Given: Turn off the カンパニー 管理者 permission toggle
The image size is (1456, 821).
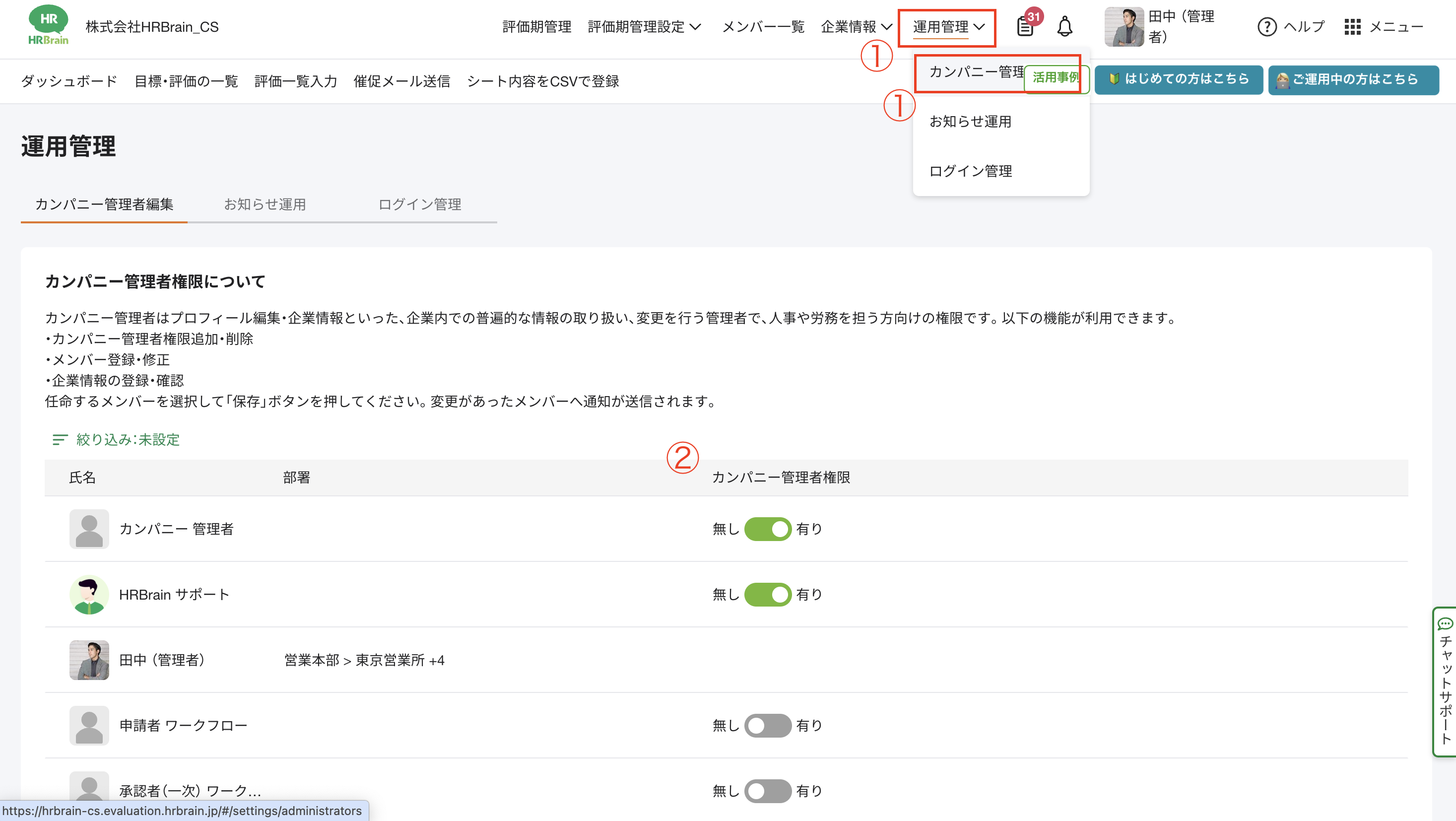Looking at the screenshot, I should click(x=768, y=529).
